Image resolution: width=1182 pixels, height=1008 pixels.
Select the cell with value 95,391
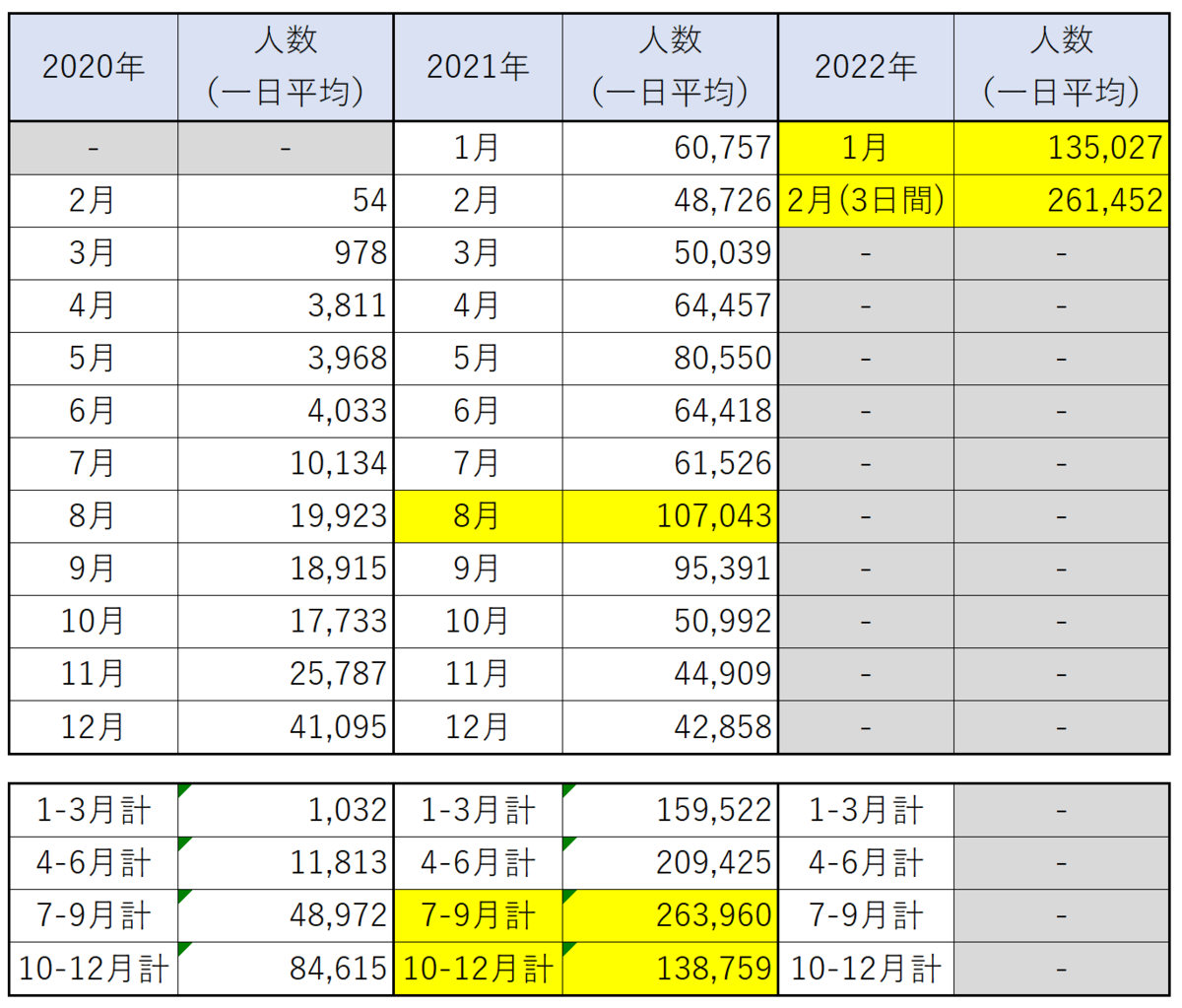[x=670, y=569]
